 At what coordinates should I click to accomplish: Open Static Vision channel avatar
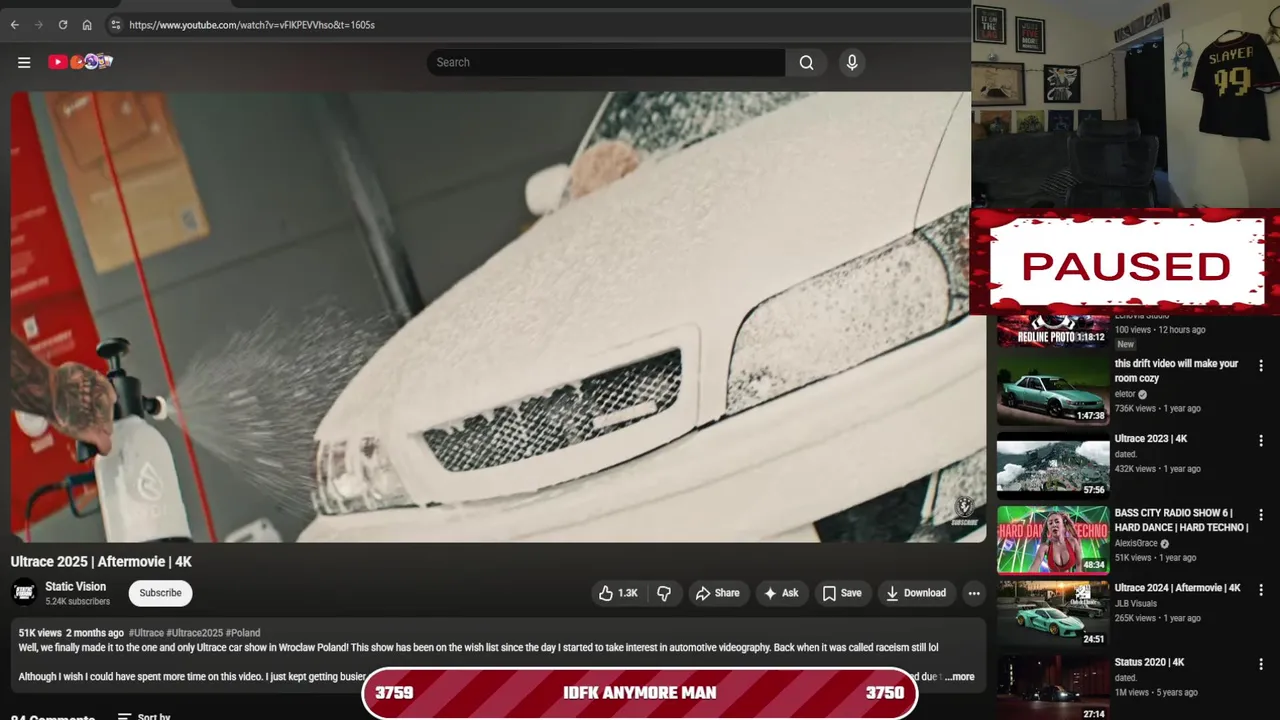[24, 593]
